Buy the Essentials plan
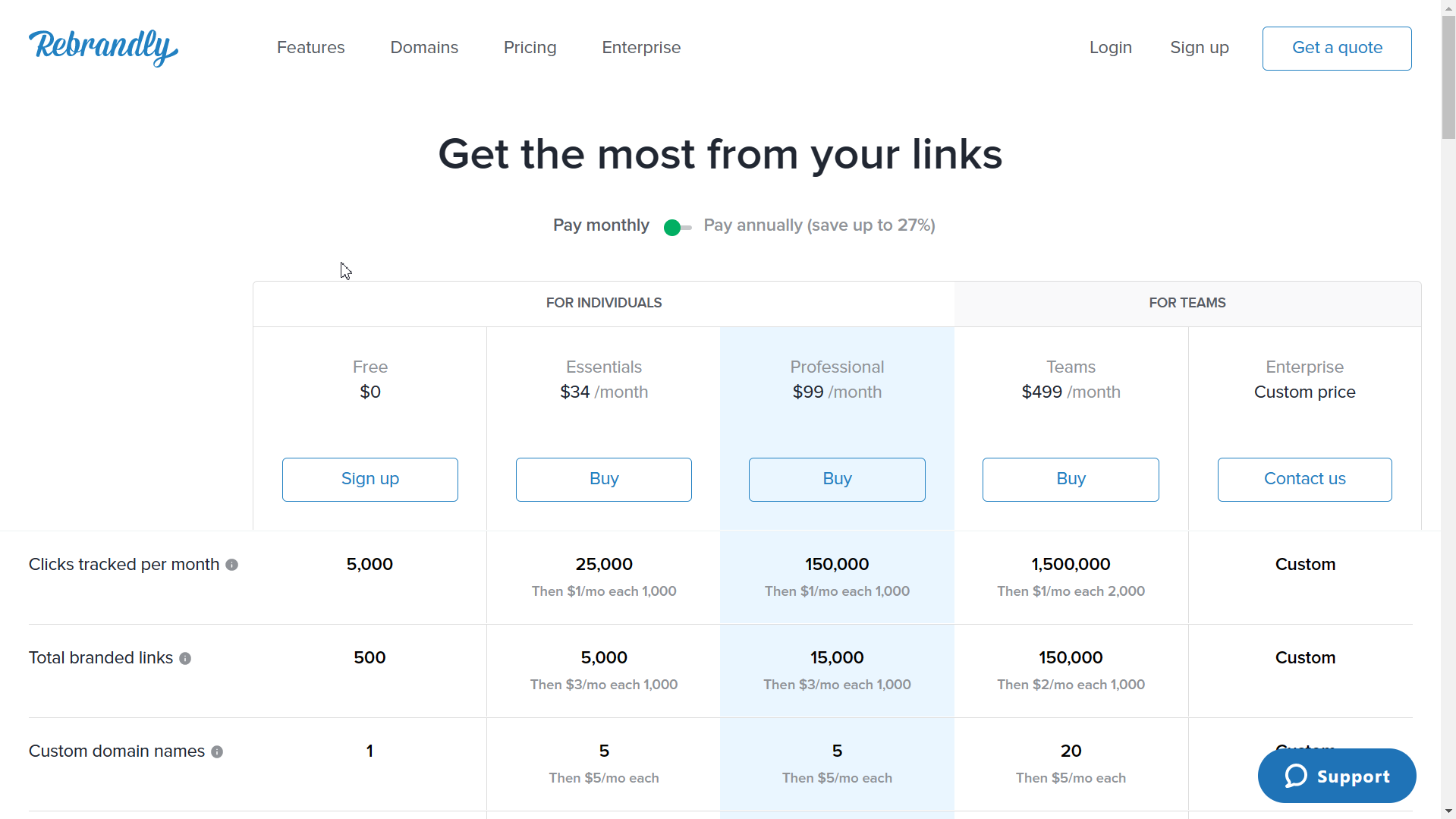1456x819 pixels. point(604,480)
